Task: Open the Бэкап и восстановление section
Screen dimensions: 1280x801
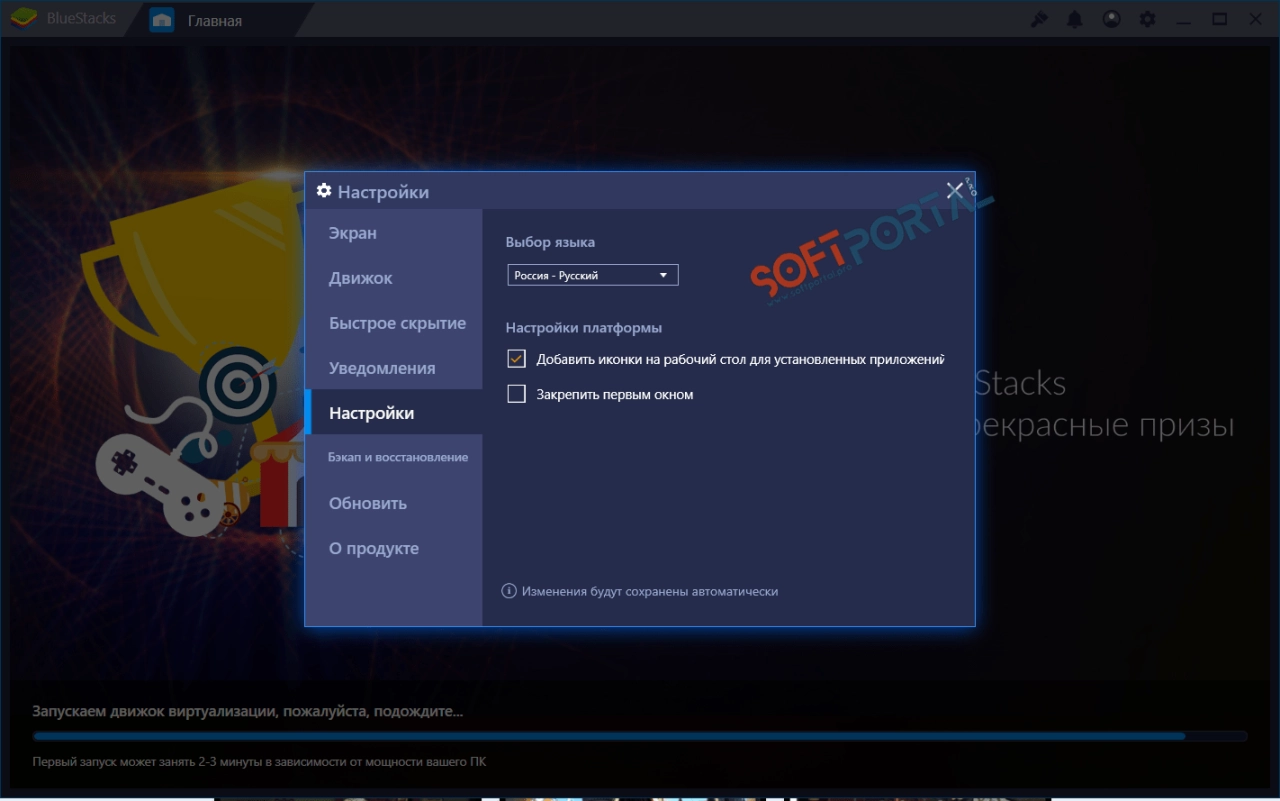Action: [x=394, y=457]
